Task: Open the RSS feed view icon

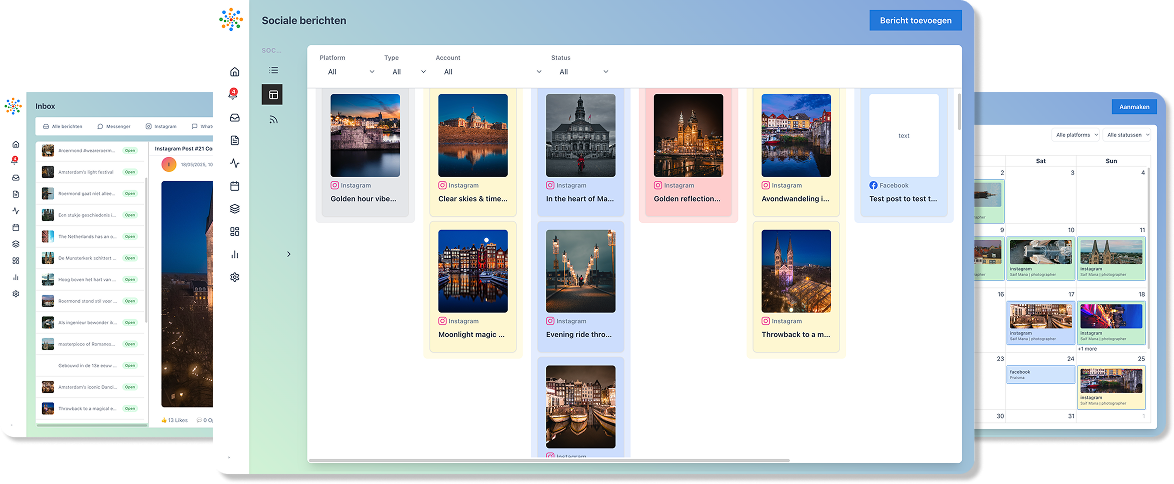Action: point(272,119)
